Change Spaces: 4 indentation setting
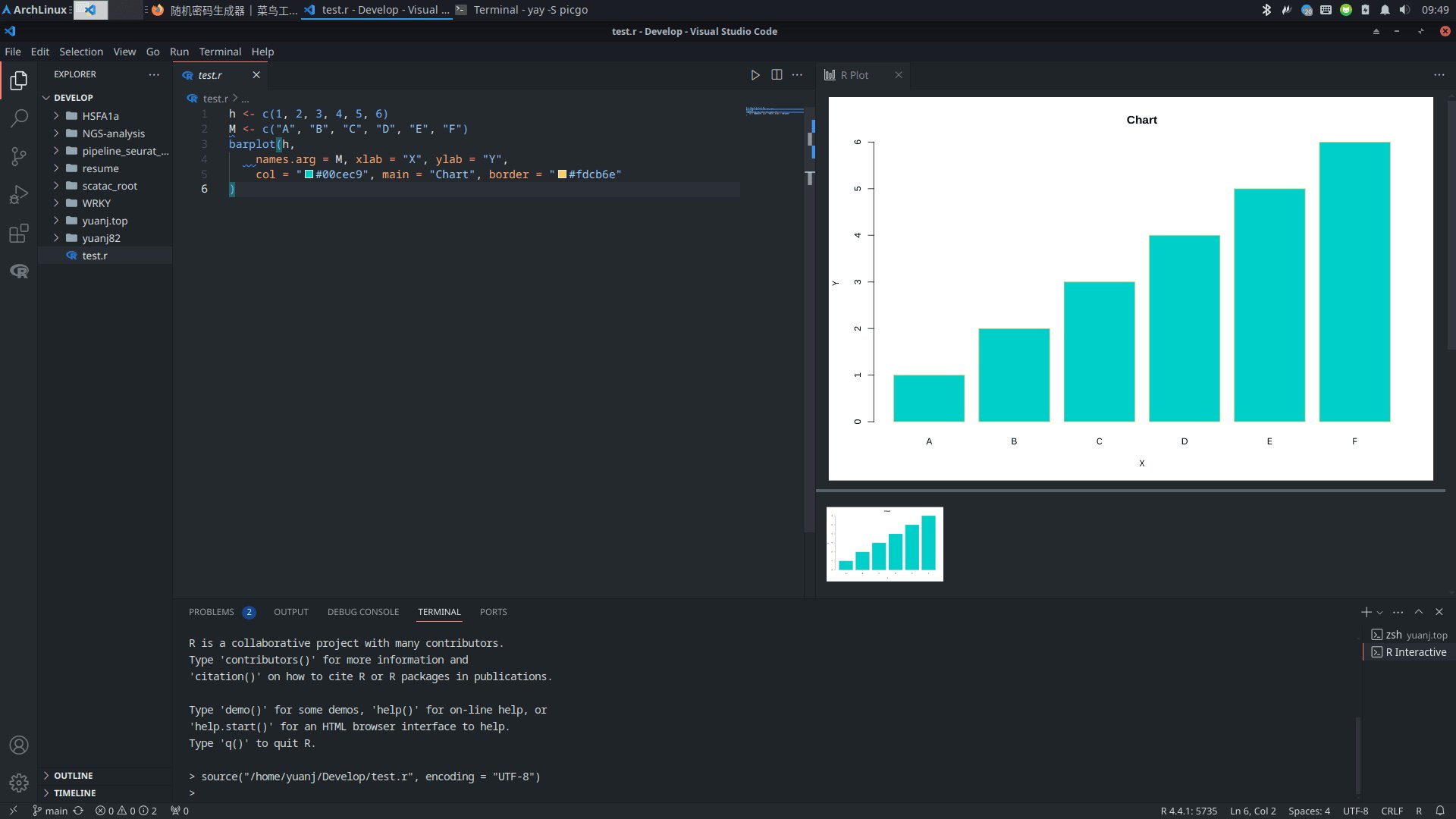 tap(1309, 811)
